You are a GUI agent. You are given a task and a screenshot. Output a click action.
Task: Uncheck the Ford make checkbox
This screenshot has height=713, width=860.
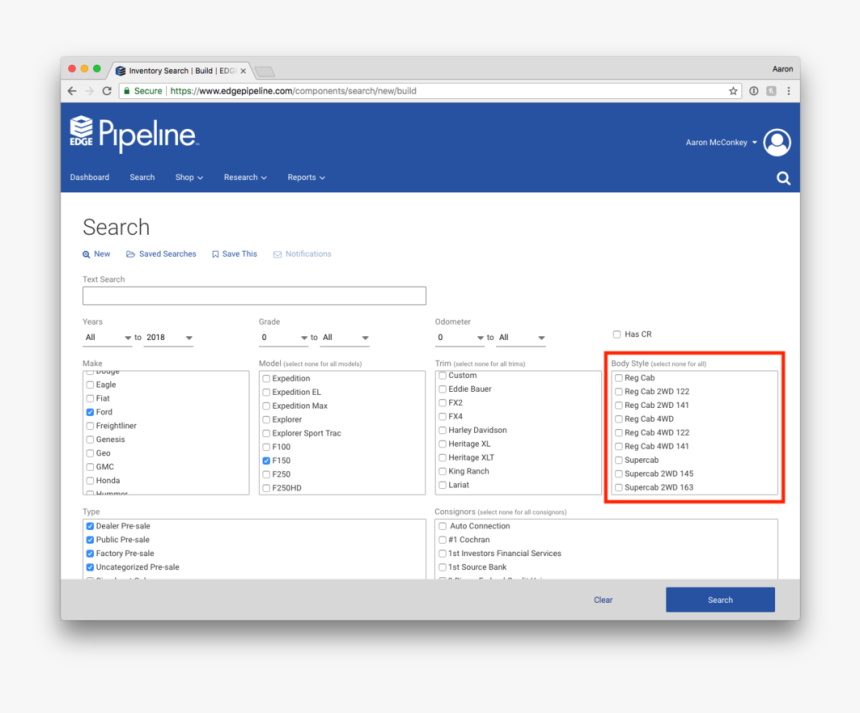pos(90,412)
